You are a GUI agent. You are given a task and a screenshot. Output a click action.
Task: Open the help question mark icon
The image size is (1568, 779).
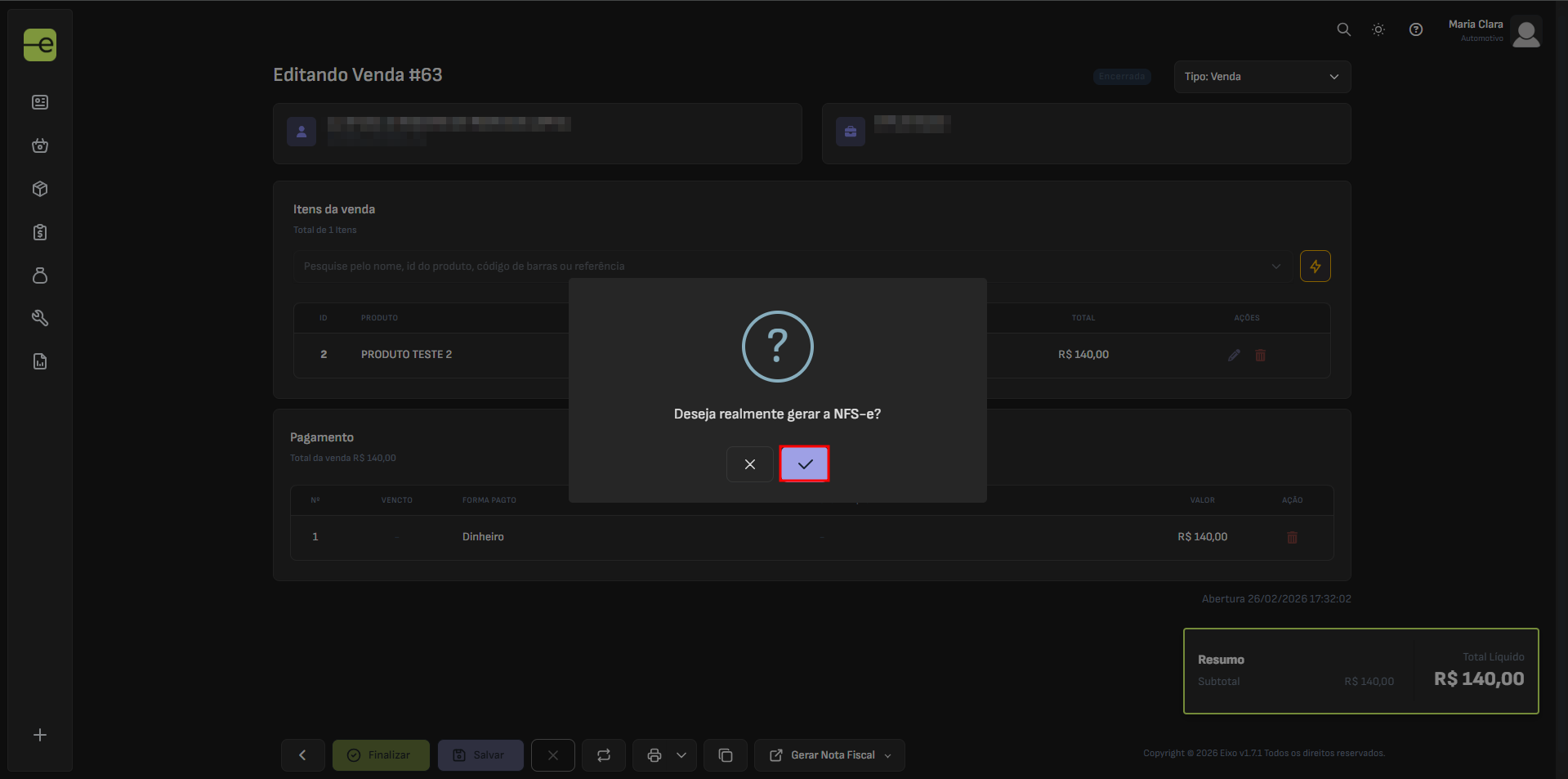pyautogui.click(x=1416, y=29)
